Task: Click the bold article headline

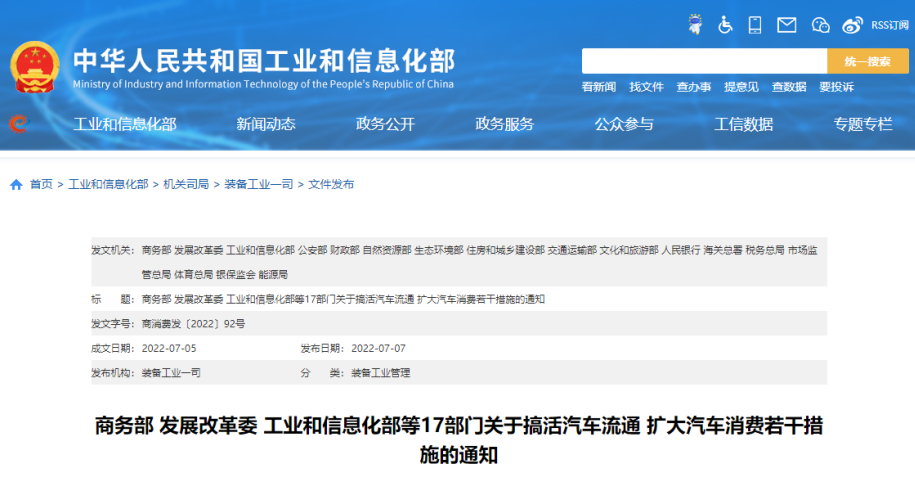Action: 459,440
